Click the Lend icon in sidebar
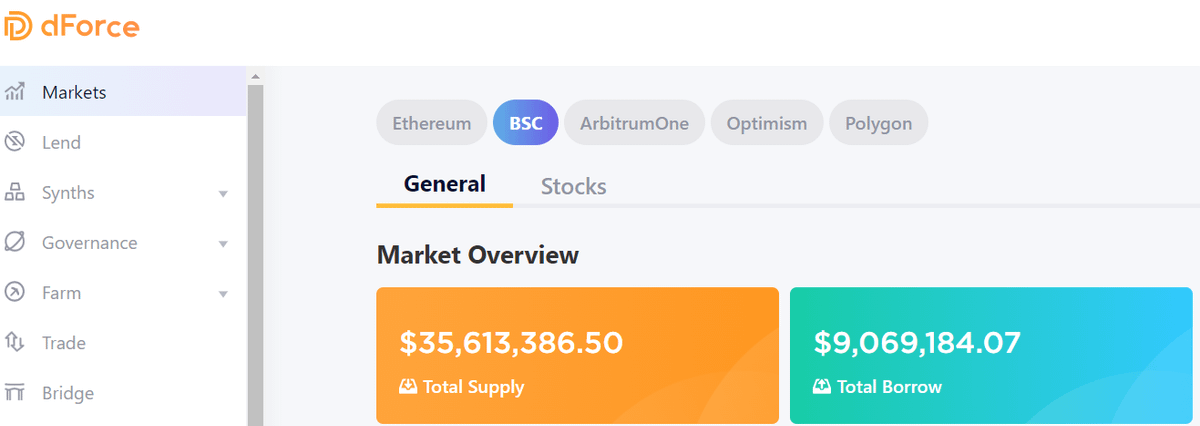The image size is (1200, 426). click(15, 143)
